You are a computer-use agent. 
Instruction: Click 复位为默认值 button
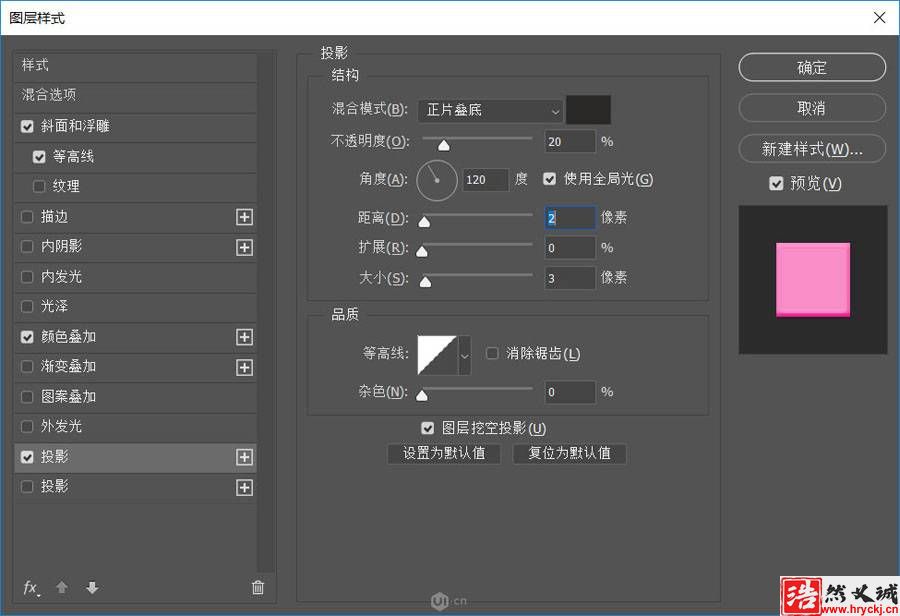[x=569, y=454]
